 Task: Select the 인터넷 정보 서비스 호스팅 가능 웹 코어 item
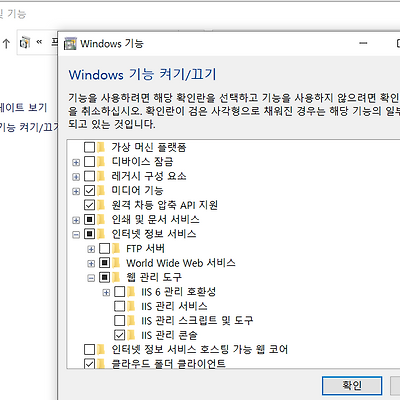tap(199, 349)
